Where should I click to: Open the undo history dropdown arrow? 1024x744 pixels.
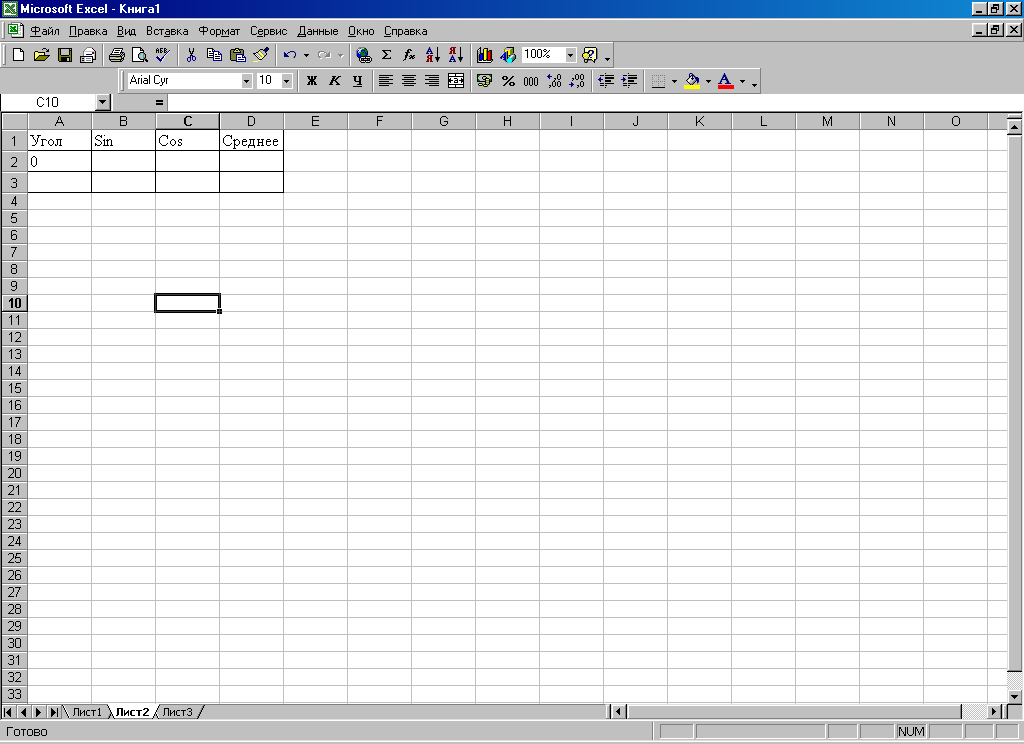[x=306, y=55]
